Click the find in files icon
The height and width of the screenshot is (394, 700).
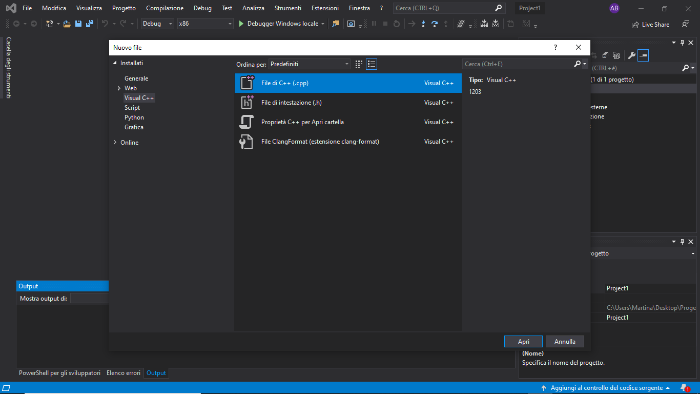click(335, 24)
